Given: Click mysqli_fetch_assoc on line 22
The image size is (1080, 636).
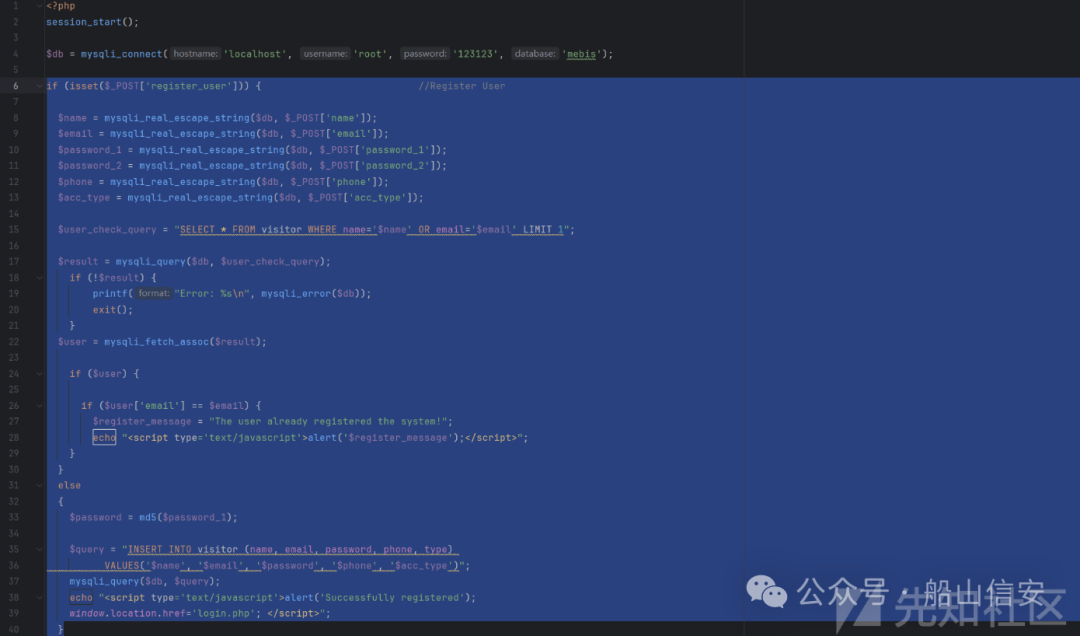Looking at the screenshot, I should point(156,342).
